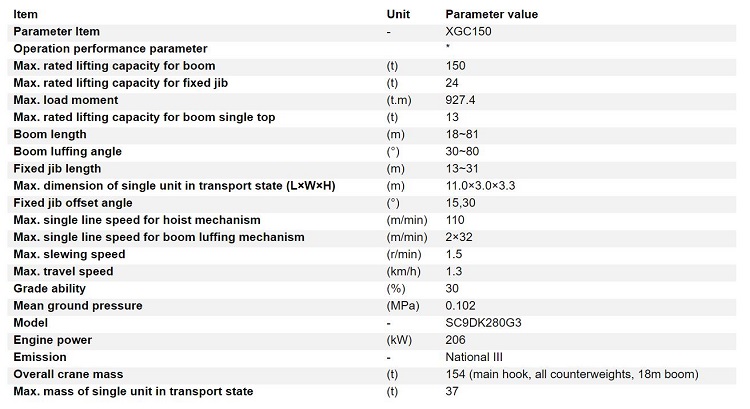Select the 'Mean ground pressure' label
Image resolution: width=750 pixels, height=409 pixels.
pos(78,306)
